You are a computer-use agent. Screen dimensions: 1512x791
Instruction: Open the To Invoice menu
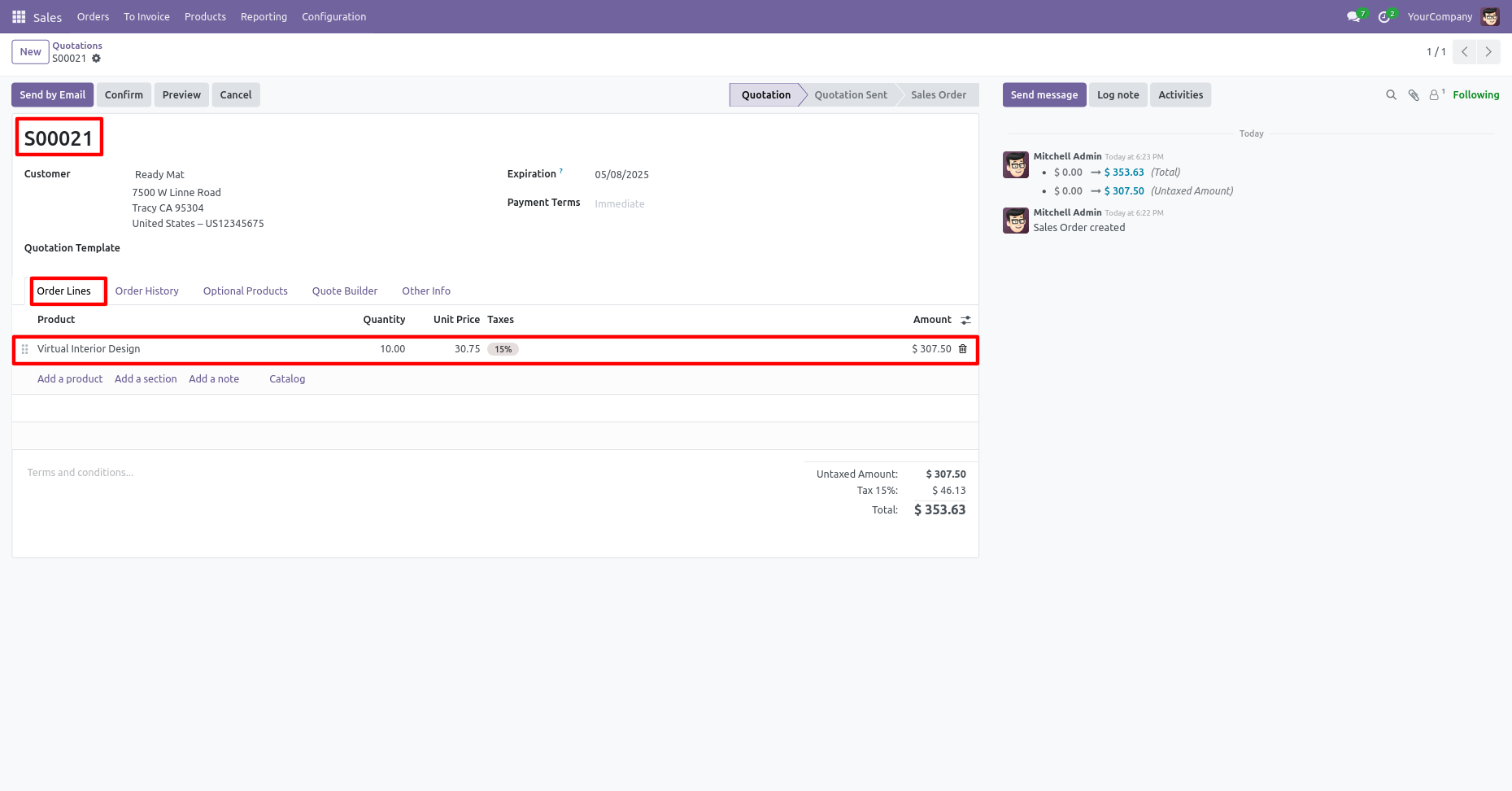pyautogui.click(x=146, y=16)
